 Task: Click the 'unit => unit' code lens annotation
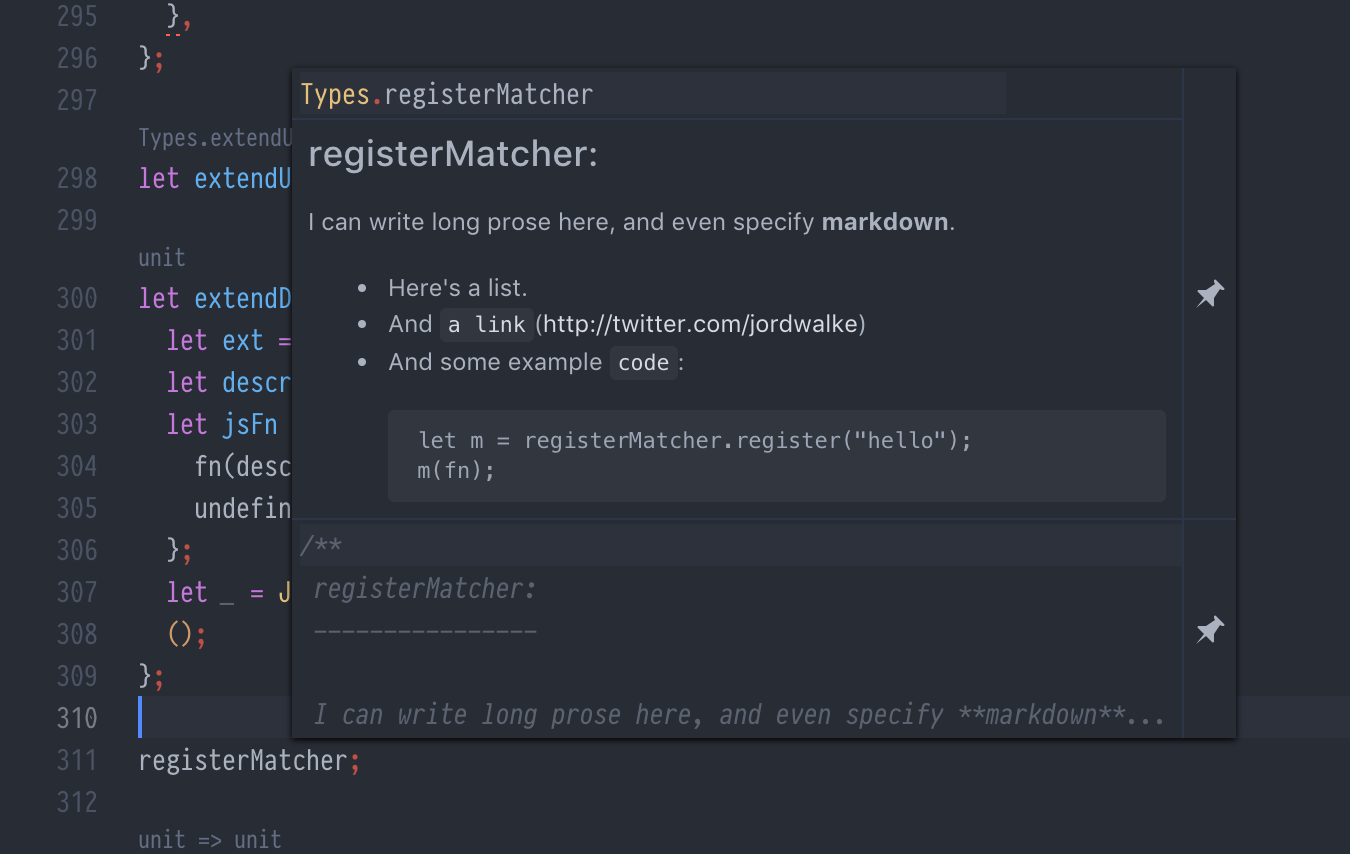(x=210, y=840)
